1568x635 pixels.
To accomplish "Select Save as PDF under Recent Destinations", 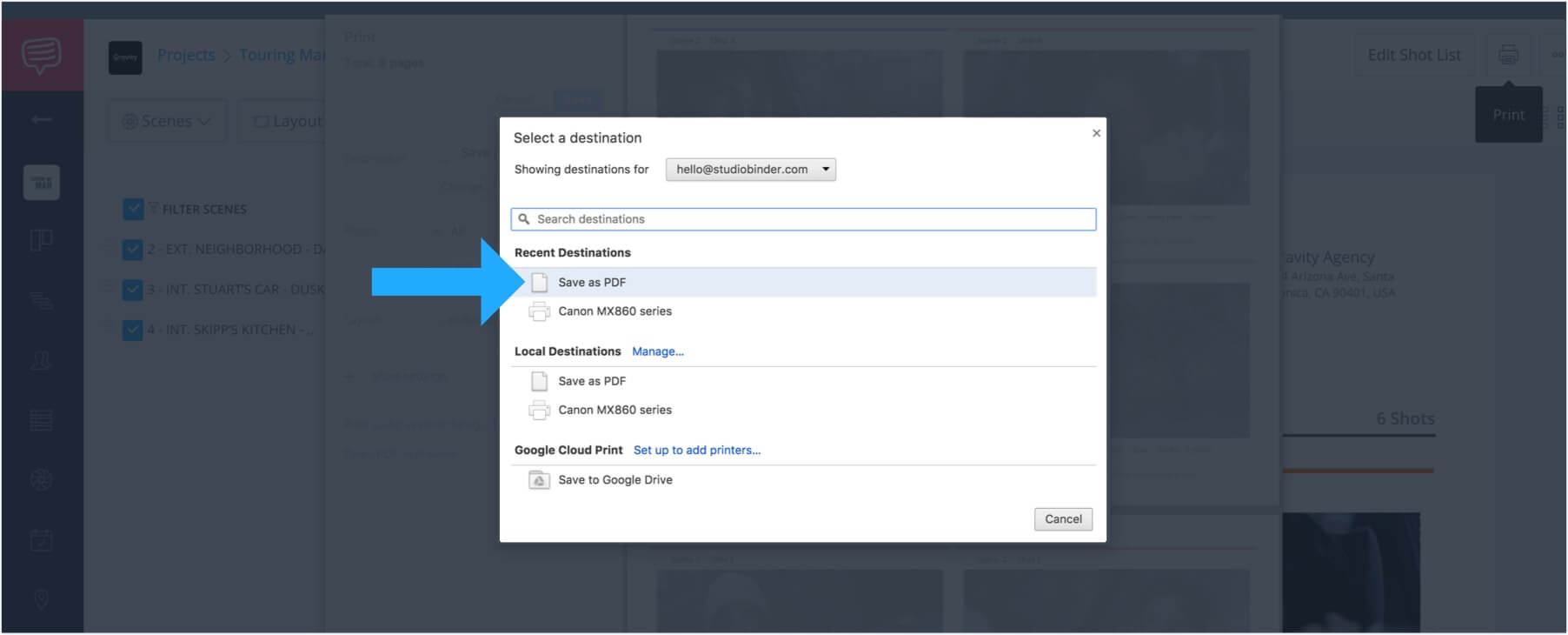I will pyautogui.click(x=804, y=282).
